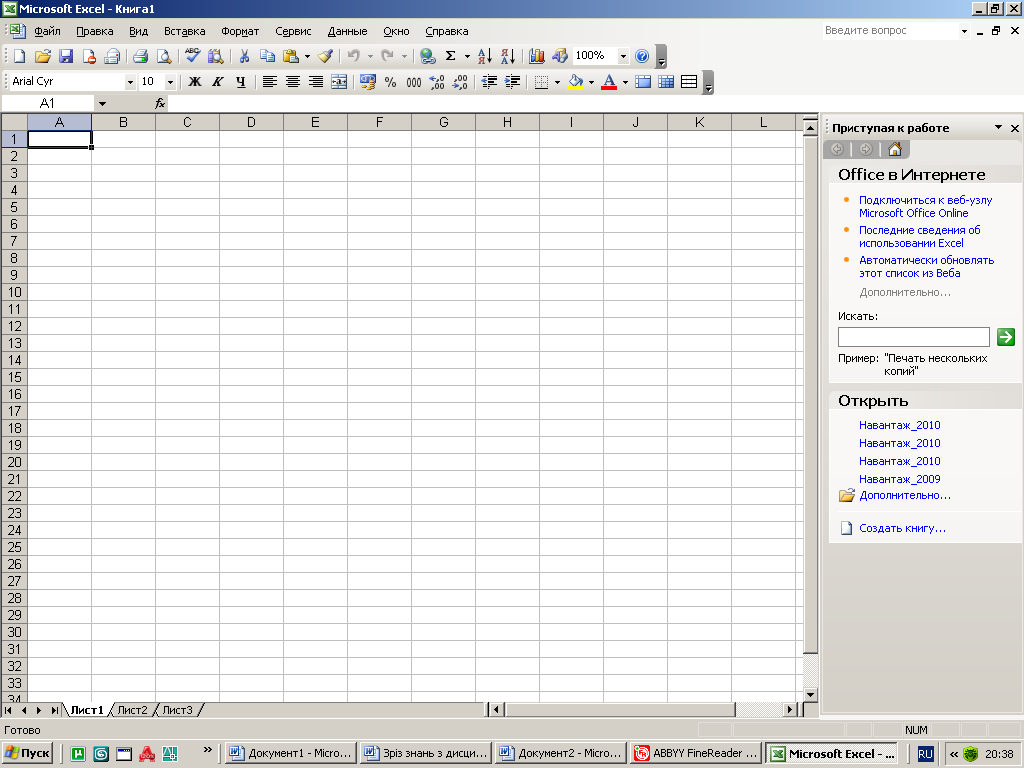Click in the Искать search field
Image resolution: width=1024 pixels, height=768 pixels.
pyautogui.click(x=914, y=337)
